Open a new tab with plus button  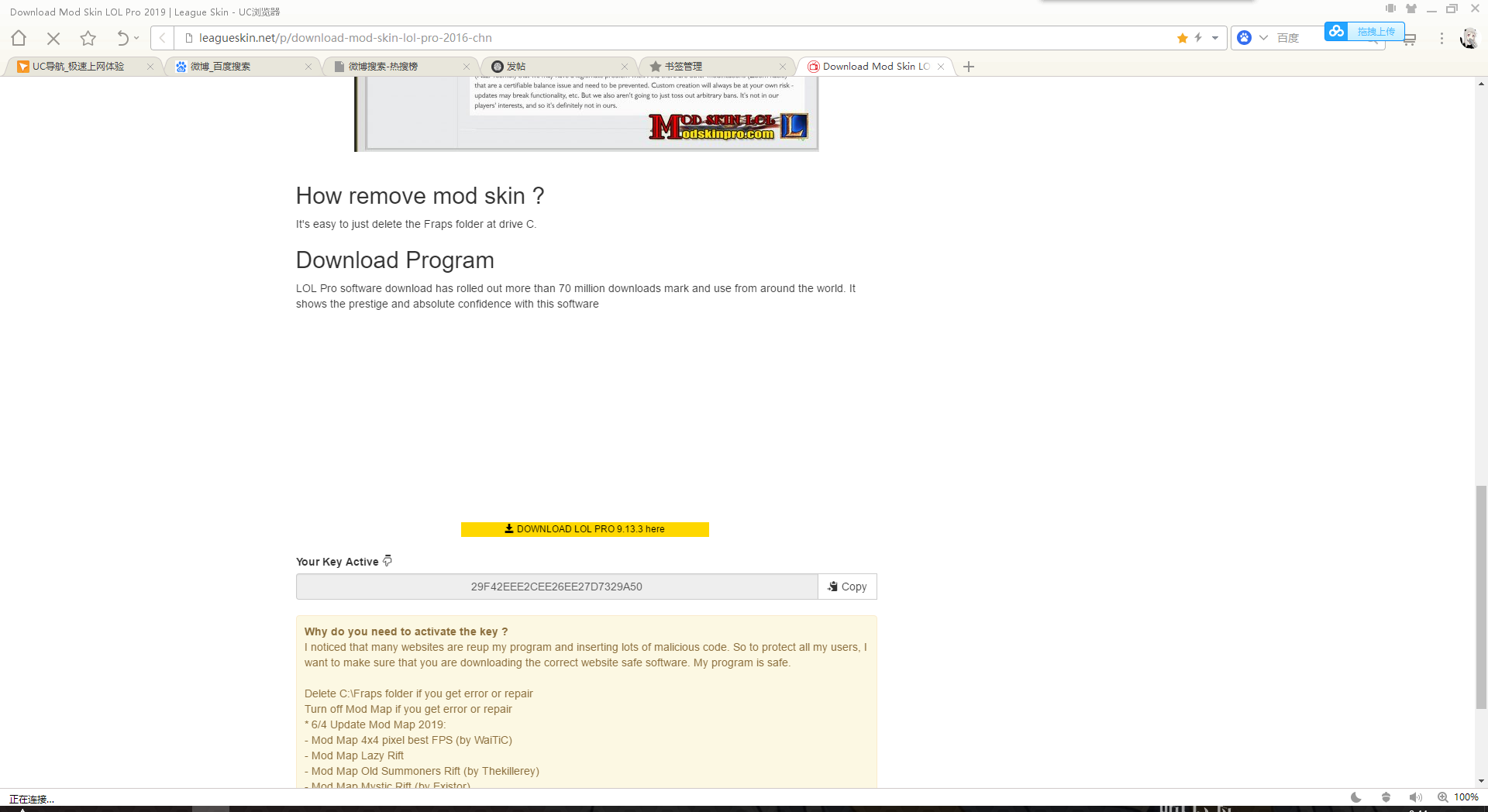tap(969, 67)
